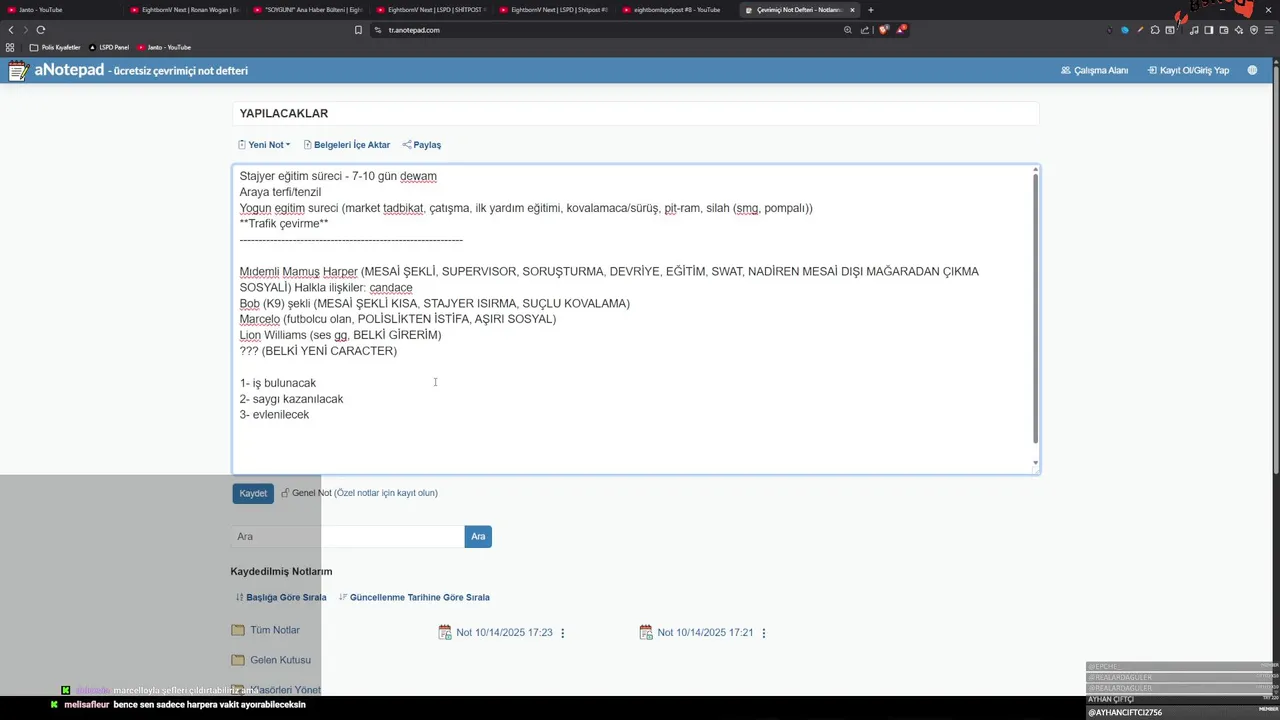1280x720 pixels.
Task: Click the Paylaş share link
Action: [x=422, y=145]
